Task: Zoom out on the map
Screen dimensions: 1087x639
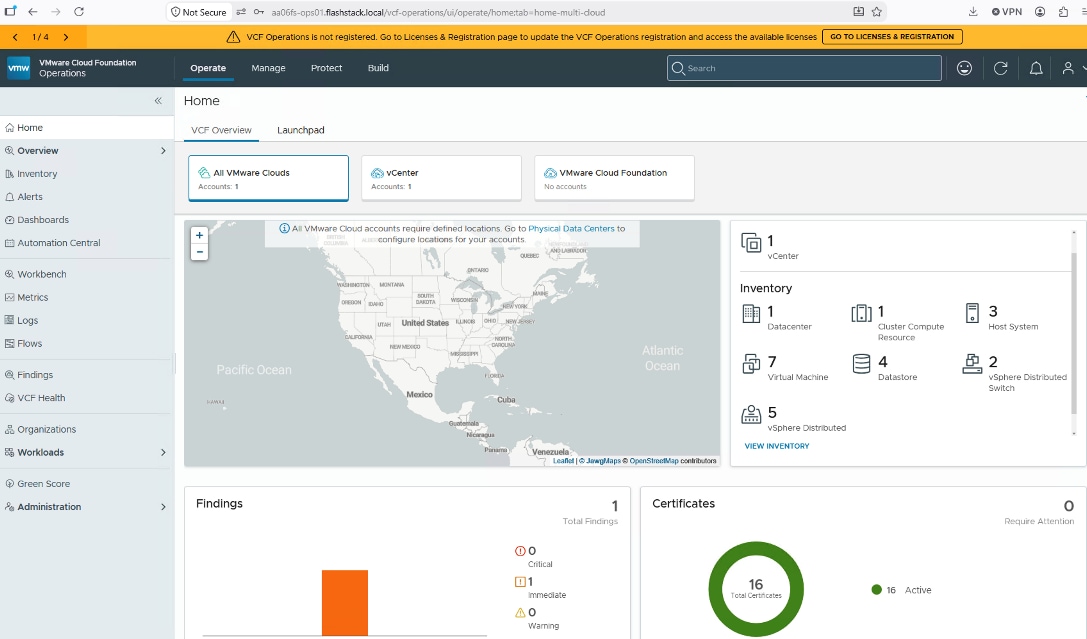Action: (200, 252)
